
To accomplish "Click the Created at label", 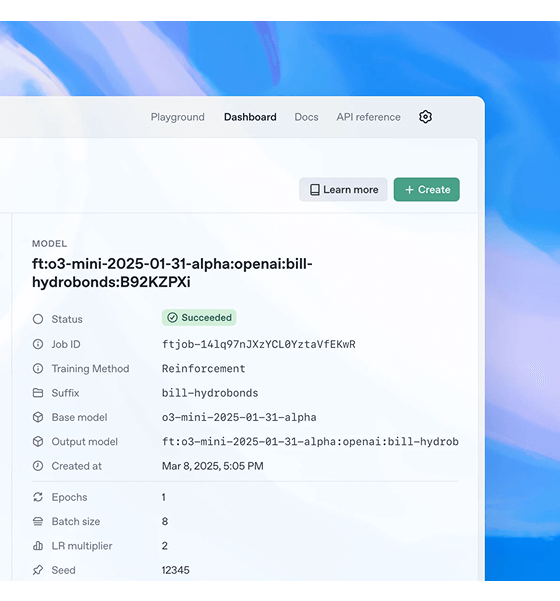I will tap(77, 466).
